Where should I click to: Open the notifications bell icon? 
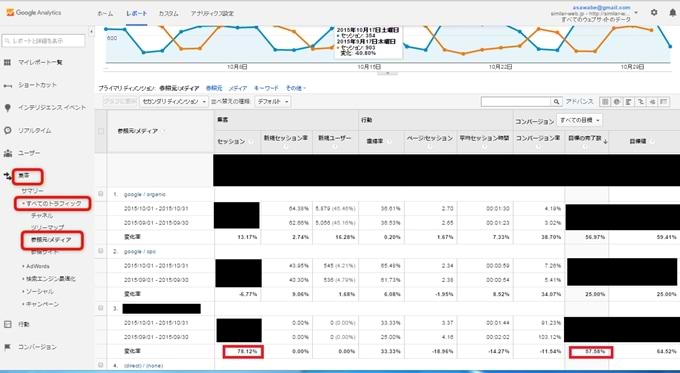[x=673, y=13]
